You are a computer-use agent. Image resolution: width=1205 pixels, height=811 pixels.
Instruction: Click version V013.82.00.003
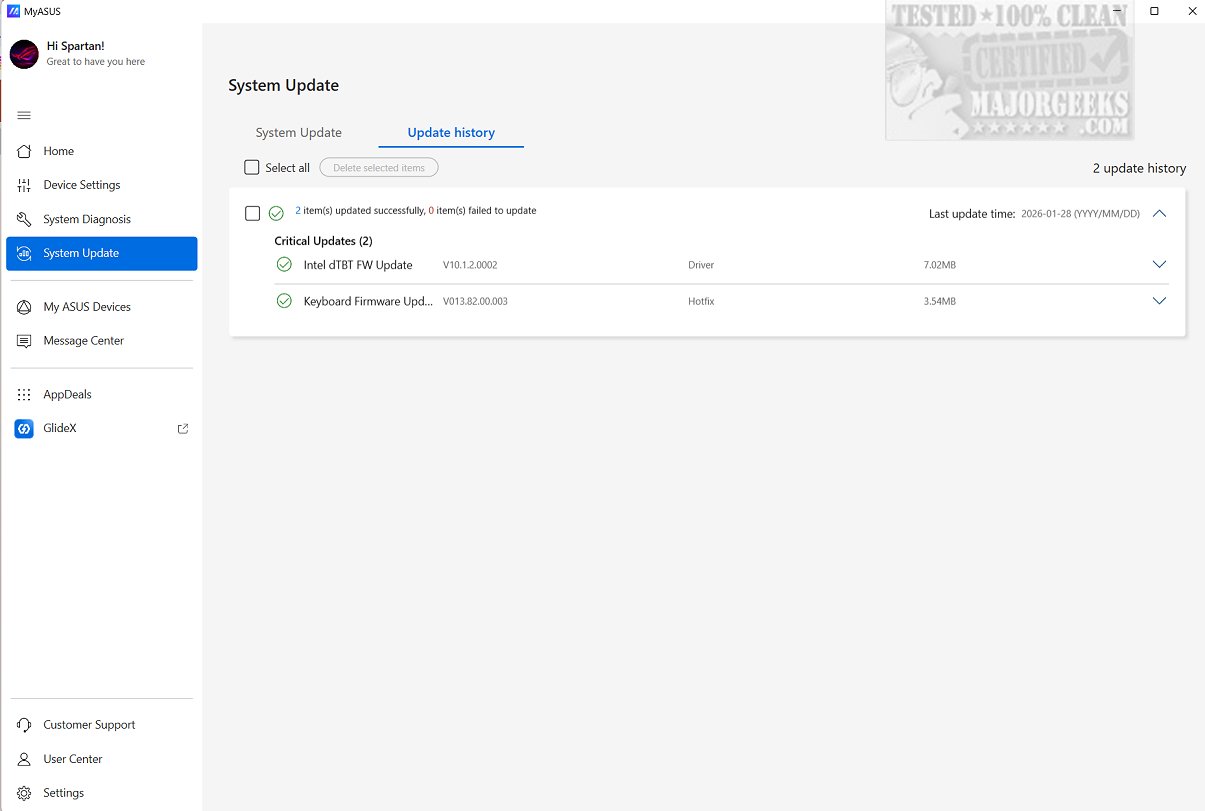pos(475,301)
